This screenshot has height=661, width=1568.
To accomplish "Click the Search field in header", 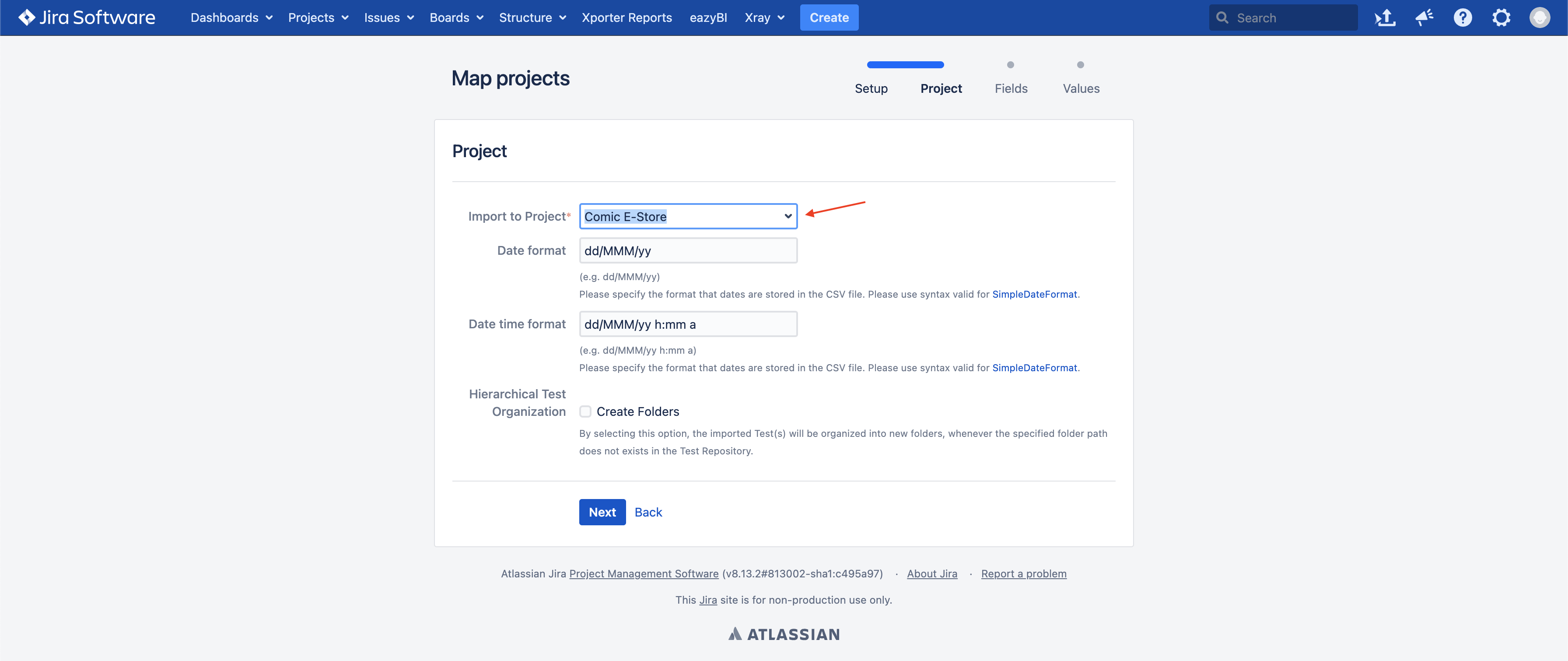I will pyautogui.click(x=1283, y=18).
